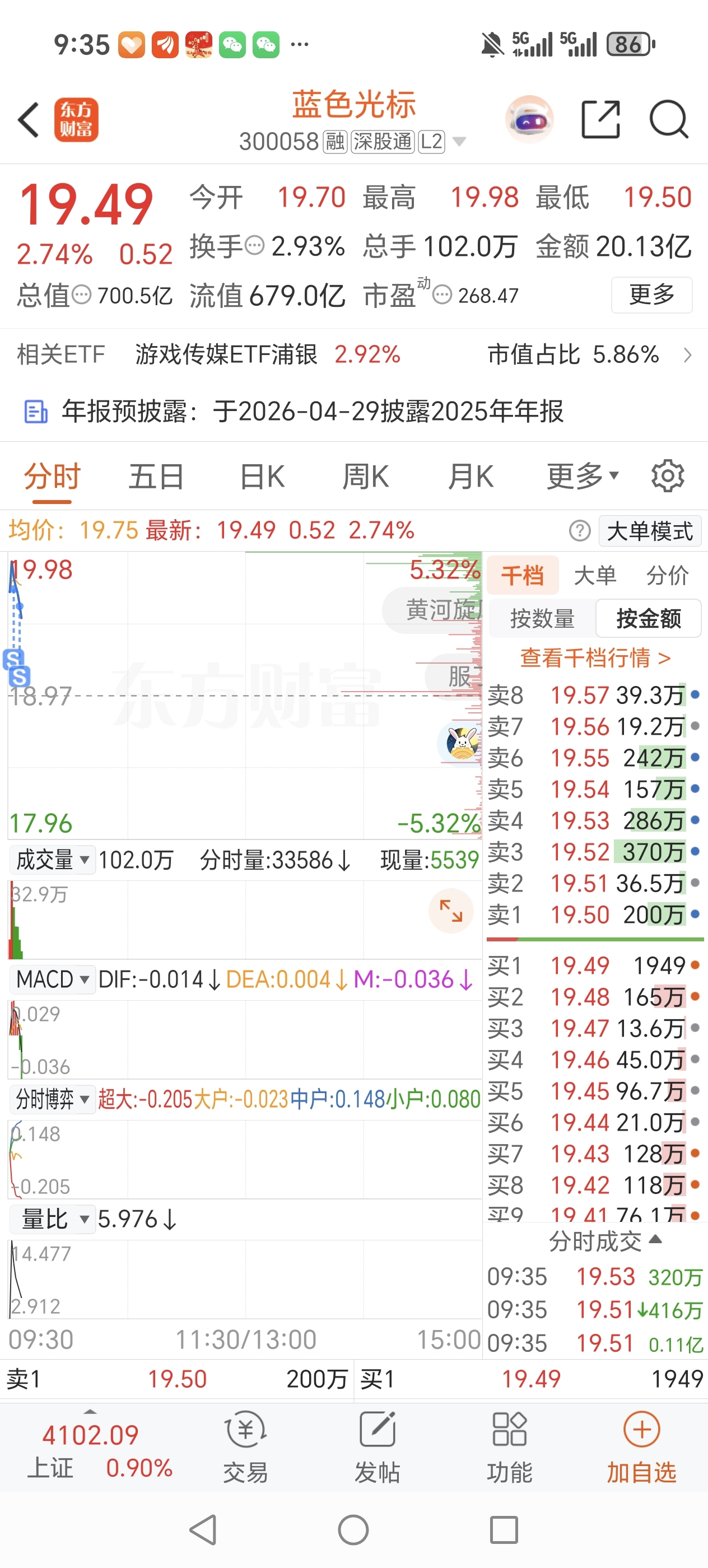Open 查看千档行情 link
Image resolution: width=708 pixels, height=1568 pixels.
595,658
